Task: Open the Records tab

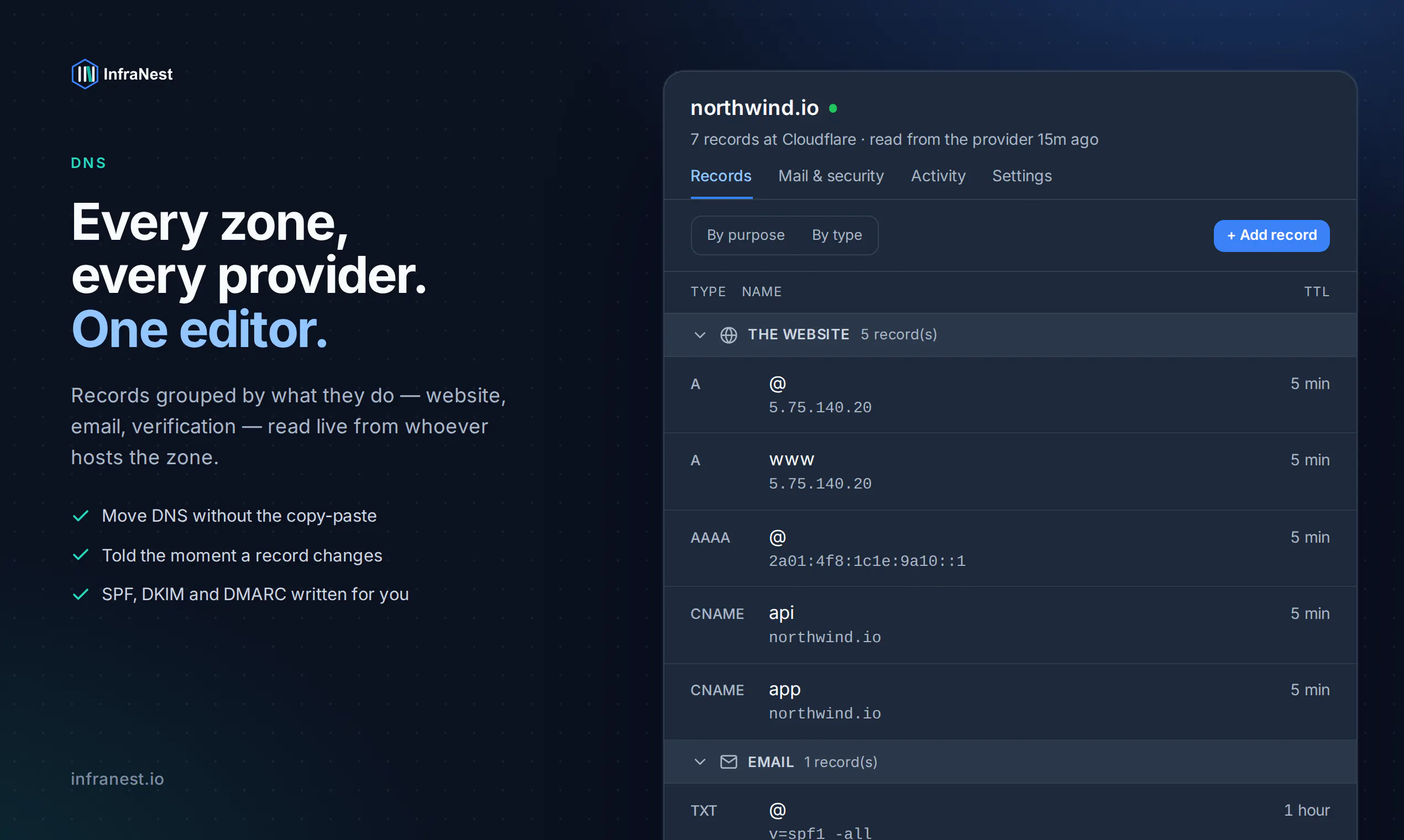Action: click(x=721, y=176)
